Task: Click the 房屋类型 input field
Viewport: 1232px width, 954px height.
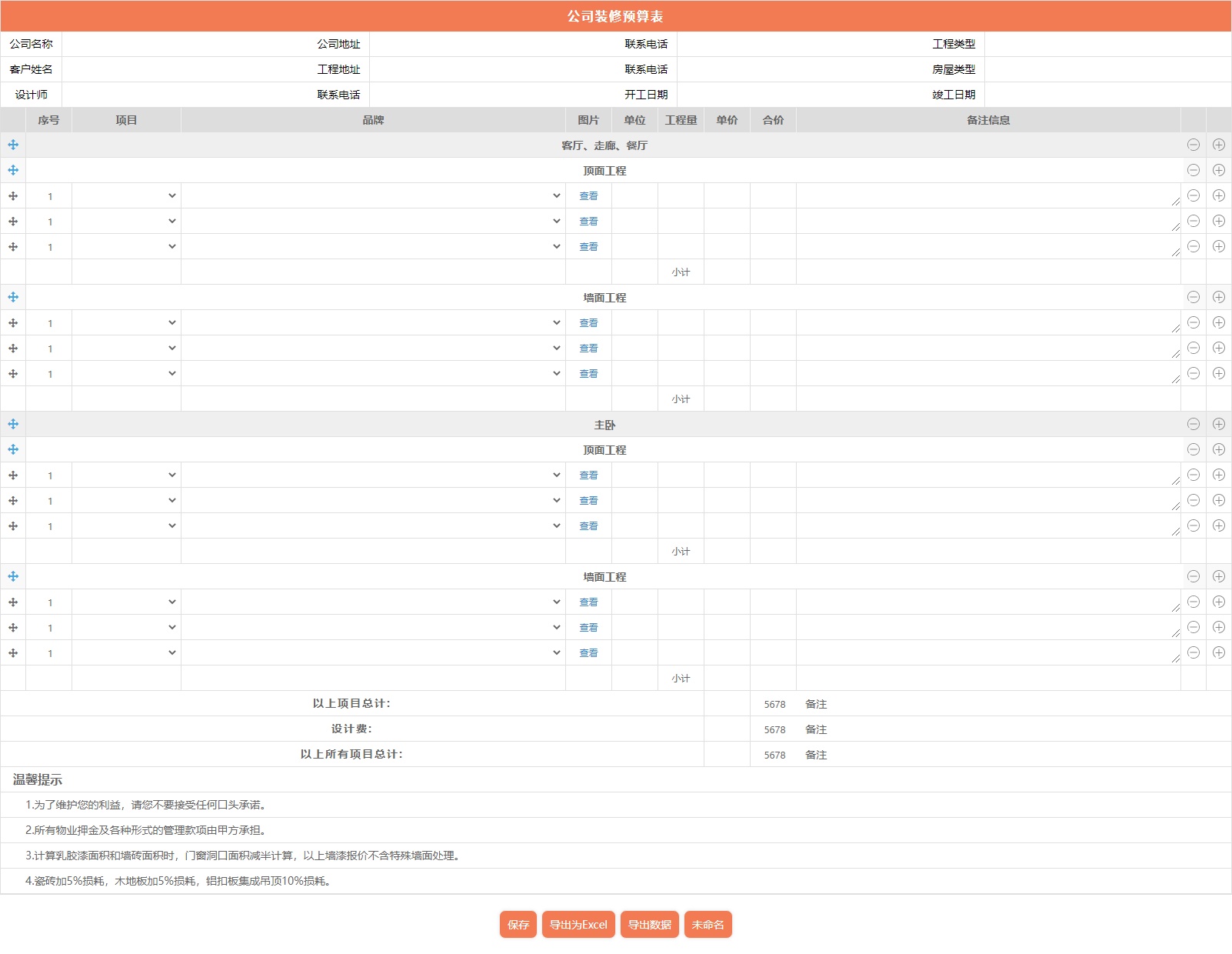Action: [1107, 69]
